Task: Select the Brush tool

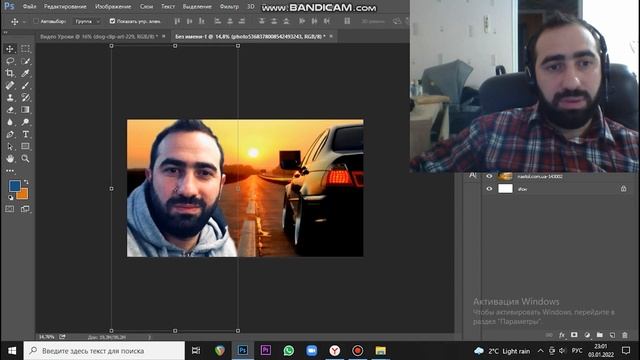Action: [x=25, y=85]
